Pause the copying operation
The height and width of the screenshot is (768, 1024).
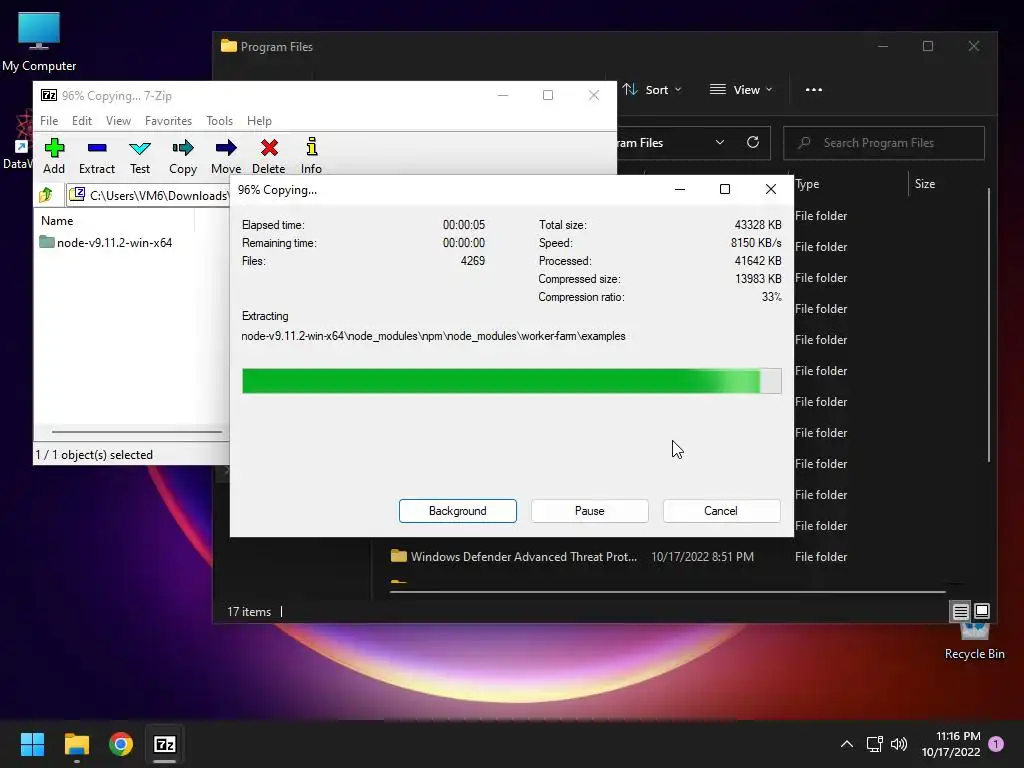coord(590,511)
